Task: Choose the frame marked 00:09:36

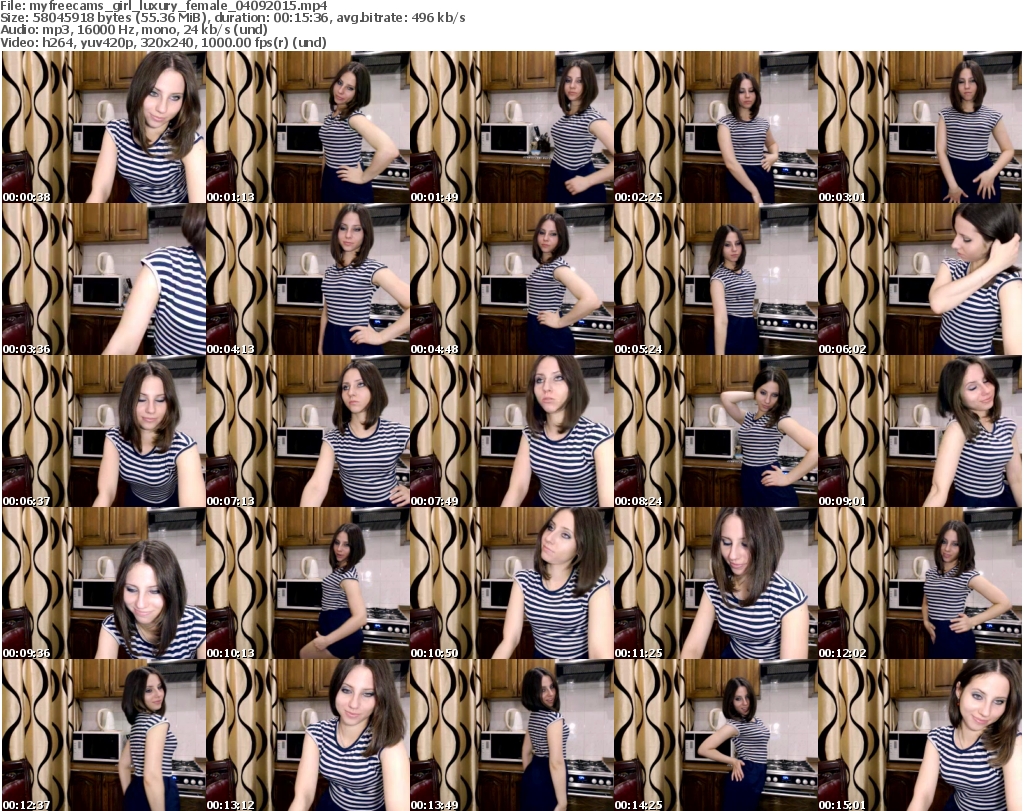Action: pos(103,583)
